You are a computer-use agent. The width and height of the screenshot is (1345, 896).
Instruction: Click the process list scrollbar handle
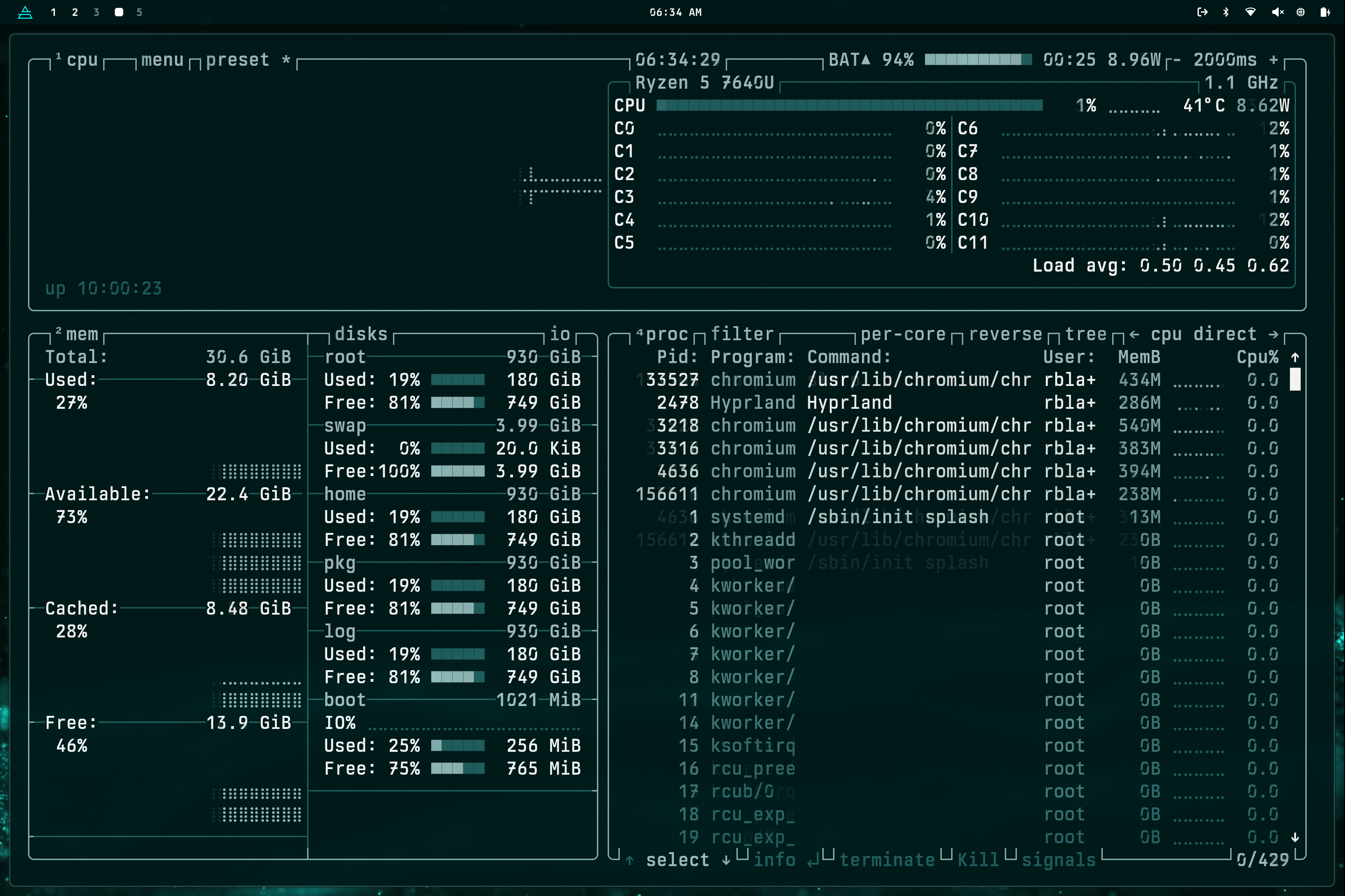pyautogui.click(x=1295, y=380)
